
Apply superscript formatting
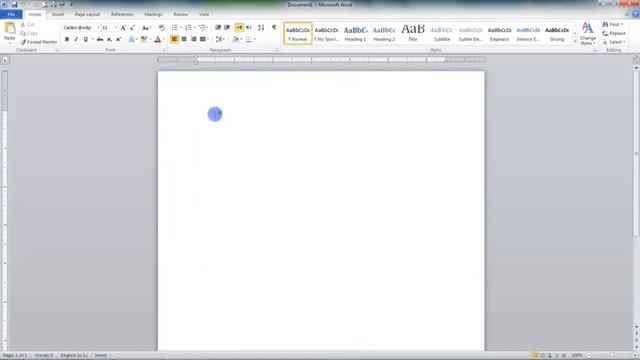point(118,40)
